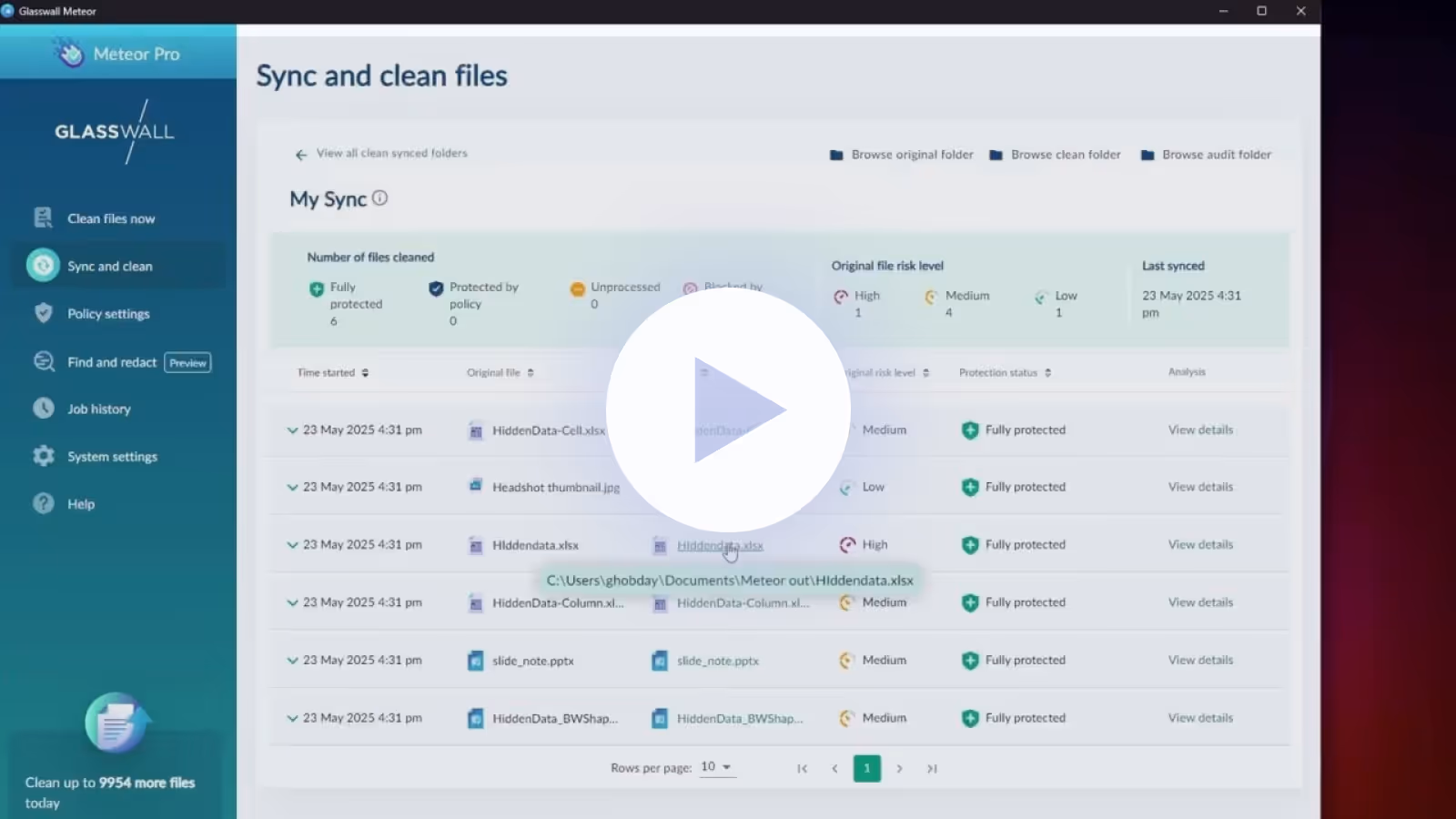This screenshot has height=819, width=1456.
Task: Open System settings page
Action: tap(112, 457)
